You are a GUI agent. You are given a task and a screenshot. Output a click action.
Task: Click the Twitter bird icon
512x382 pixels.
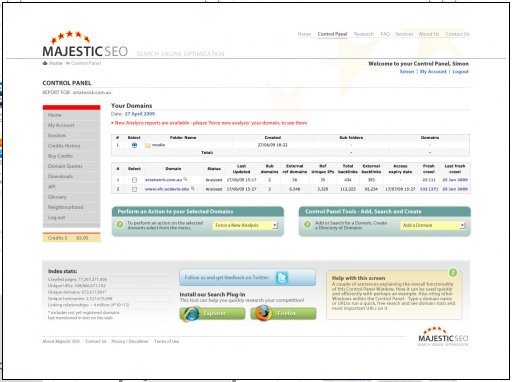pos(282,278)
